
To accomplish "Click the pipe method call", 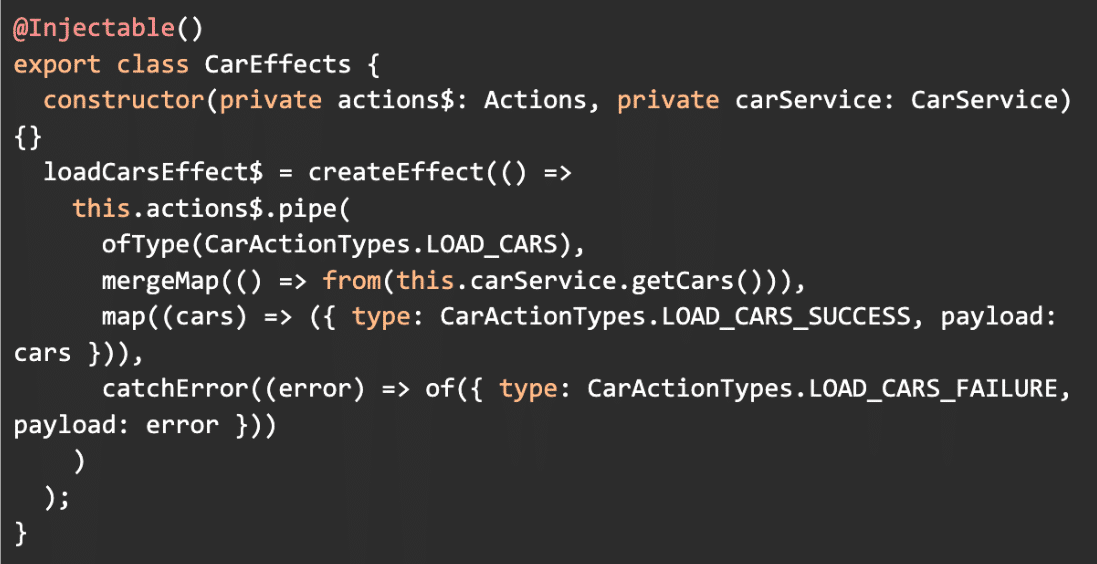I will click(x=307, y=208).
